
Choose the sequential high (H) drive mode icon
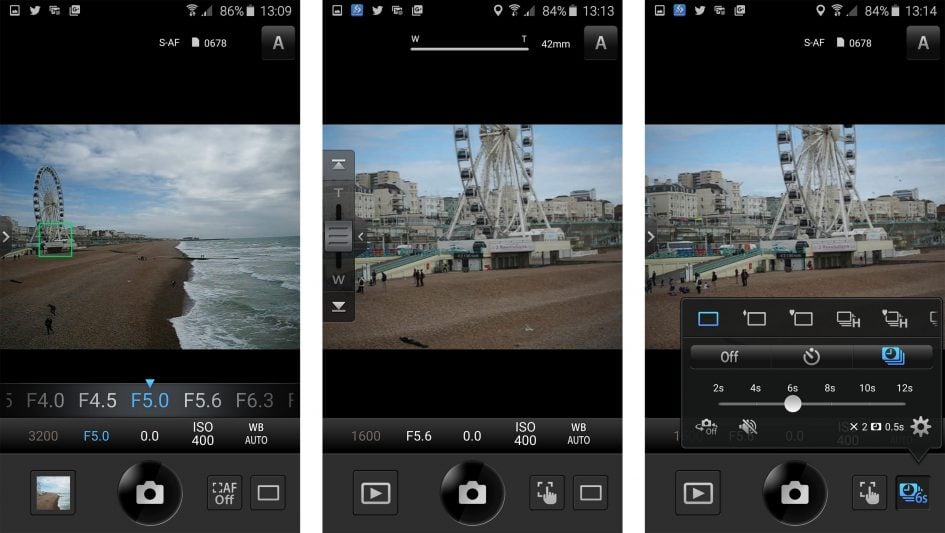click(848, 319)
